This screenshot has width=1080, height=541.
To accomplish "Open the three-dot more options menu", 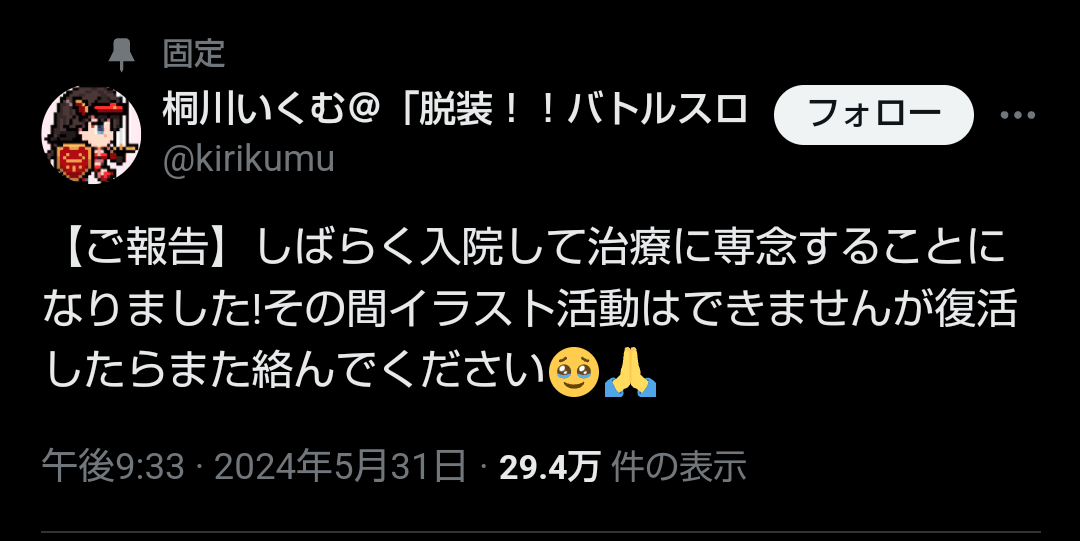I will 1017,115.
